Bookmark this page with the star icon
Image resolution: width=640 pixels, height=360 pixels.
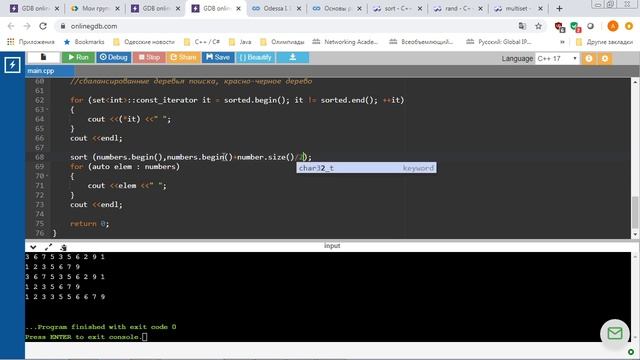(538, 26)
